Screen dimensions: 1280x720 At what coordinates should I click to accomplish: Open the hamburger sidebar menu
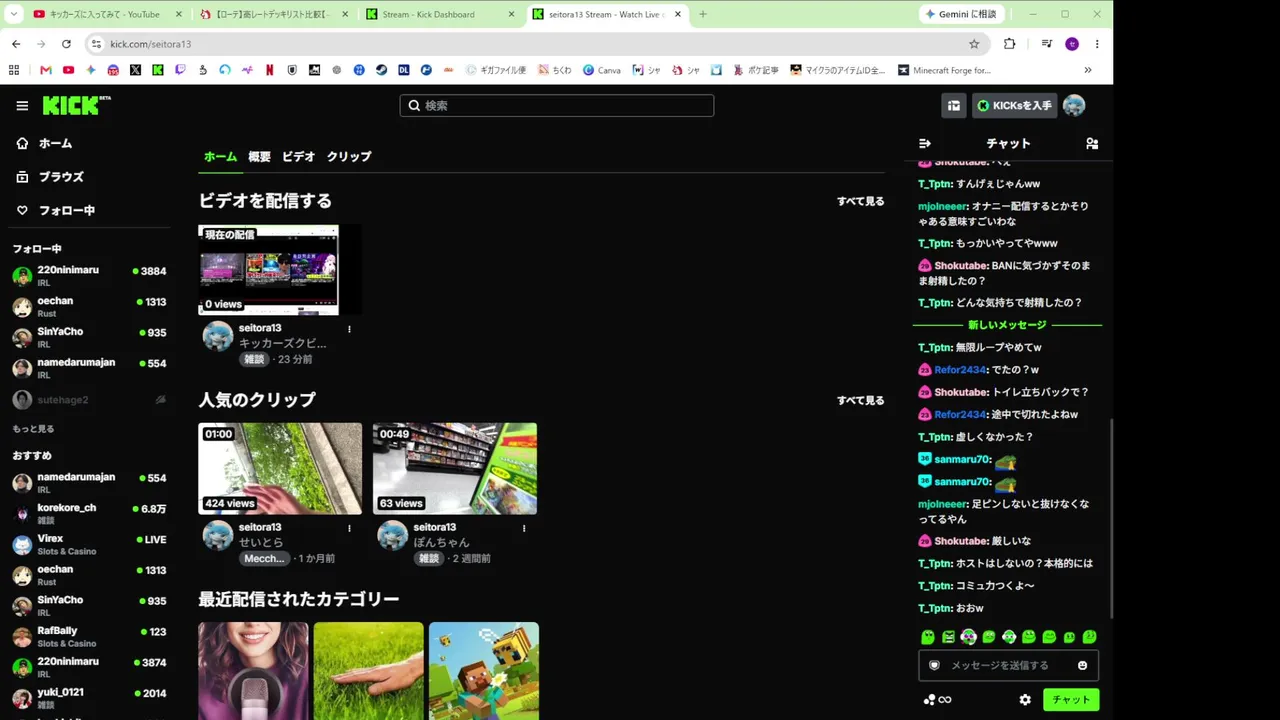22,106
